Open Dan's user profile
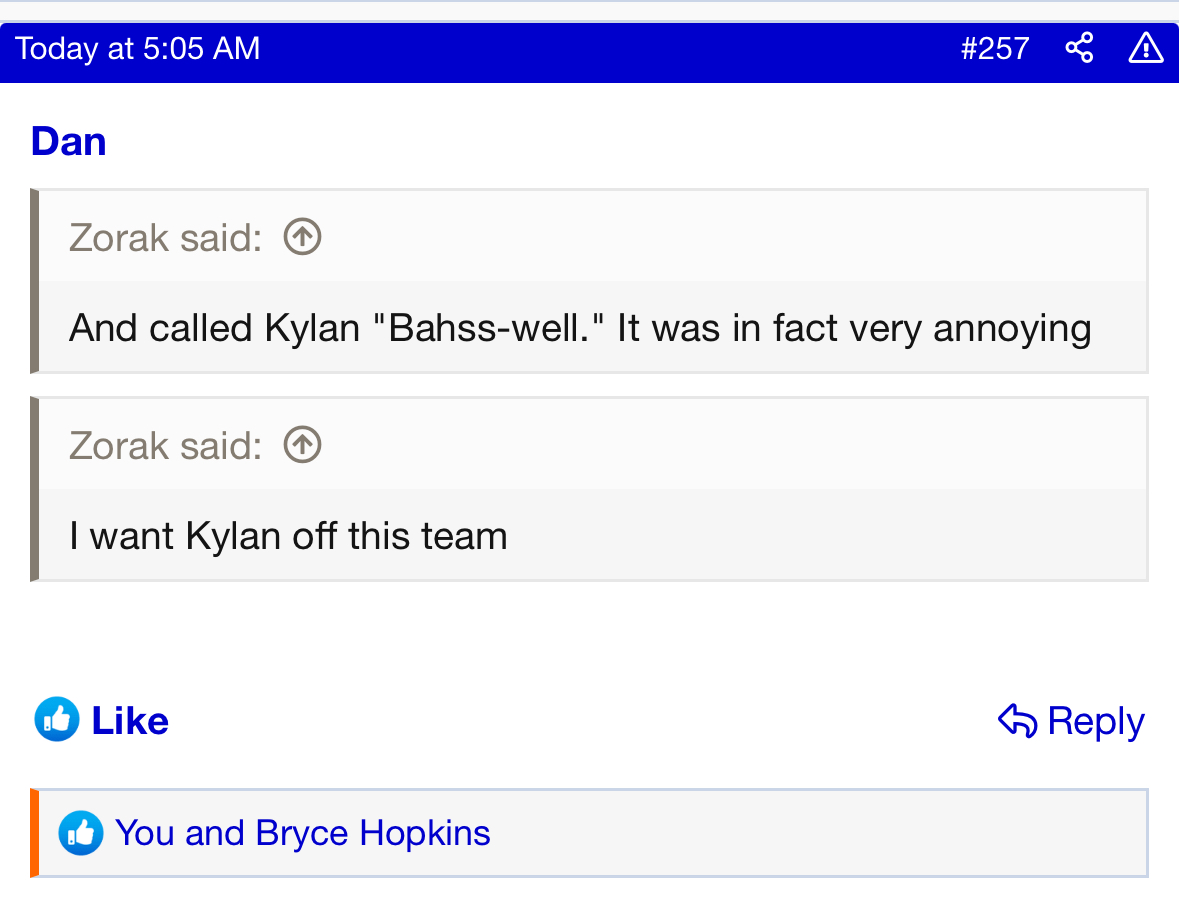 click(68, 141)
